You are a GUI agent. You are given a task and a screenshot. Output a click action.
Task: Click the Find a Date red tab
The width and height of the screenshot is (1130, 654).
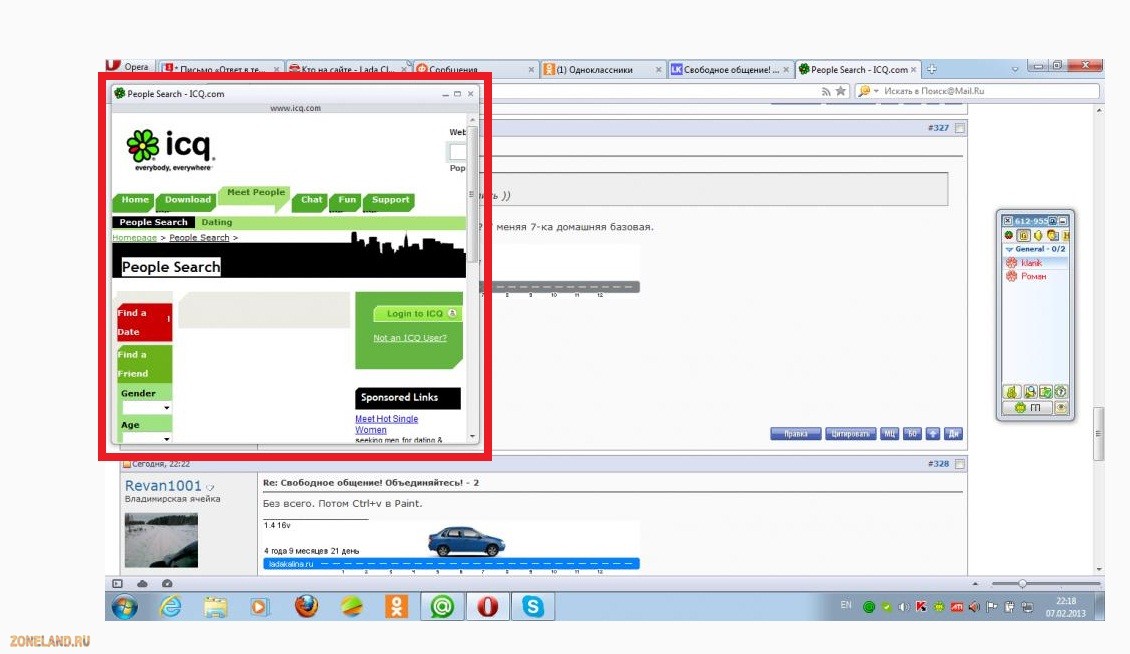click(144, 322)
